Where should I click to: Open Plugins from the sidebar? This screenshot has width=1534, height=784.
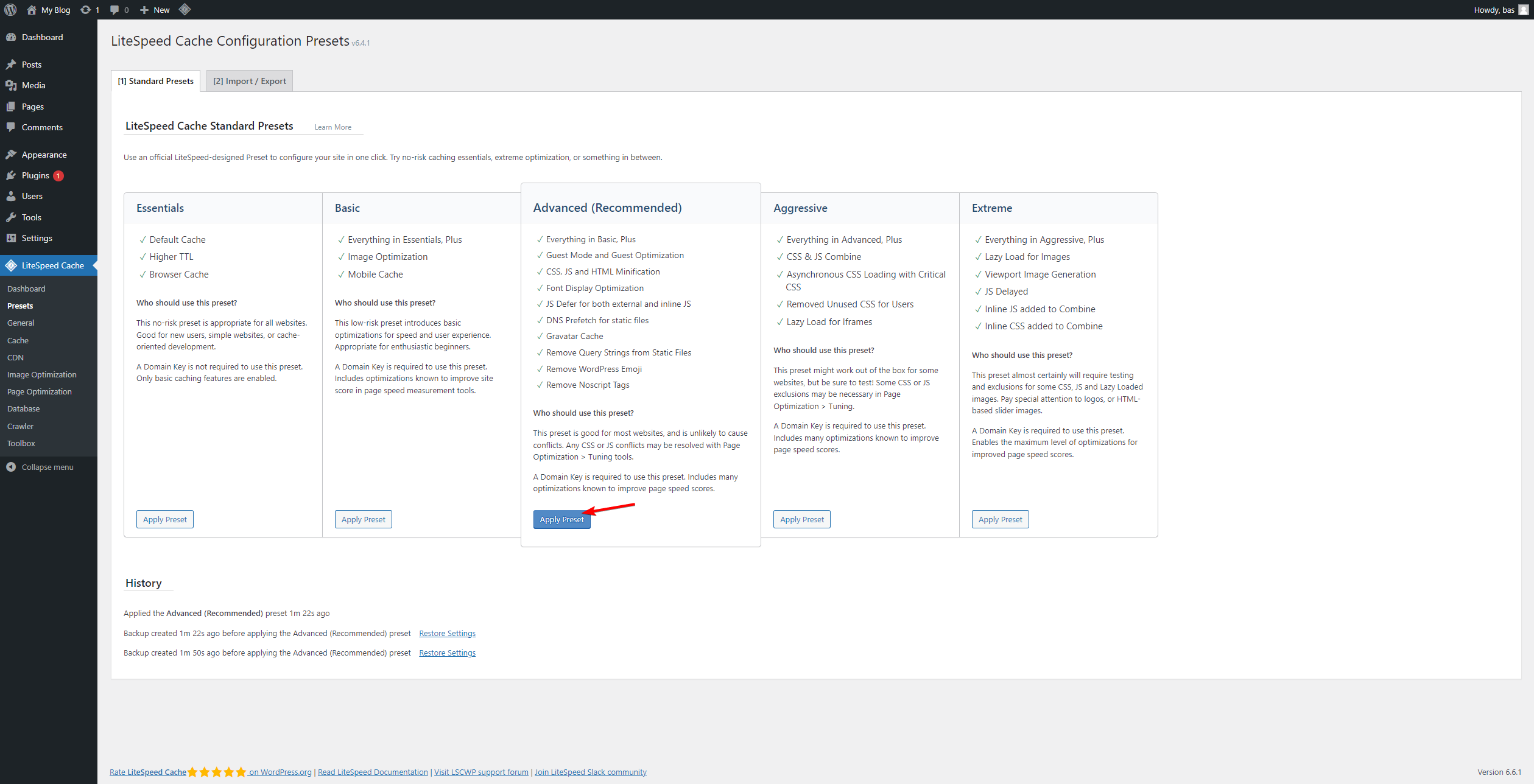tap(35, 175)
